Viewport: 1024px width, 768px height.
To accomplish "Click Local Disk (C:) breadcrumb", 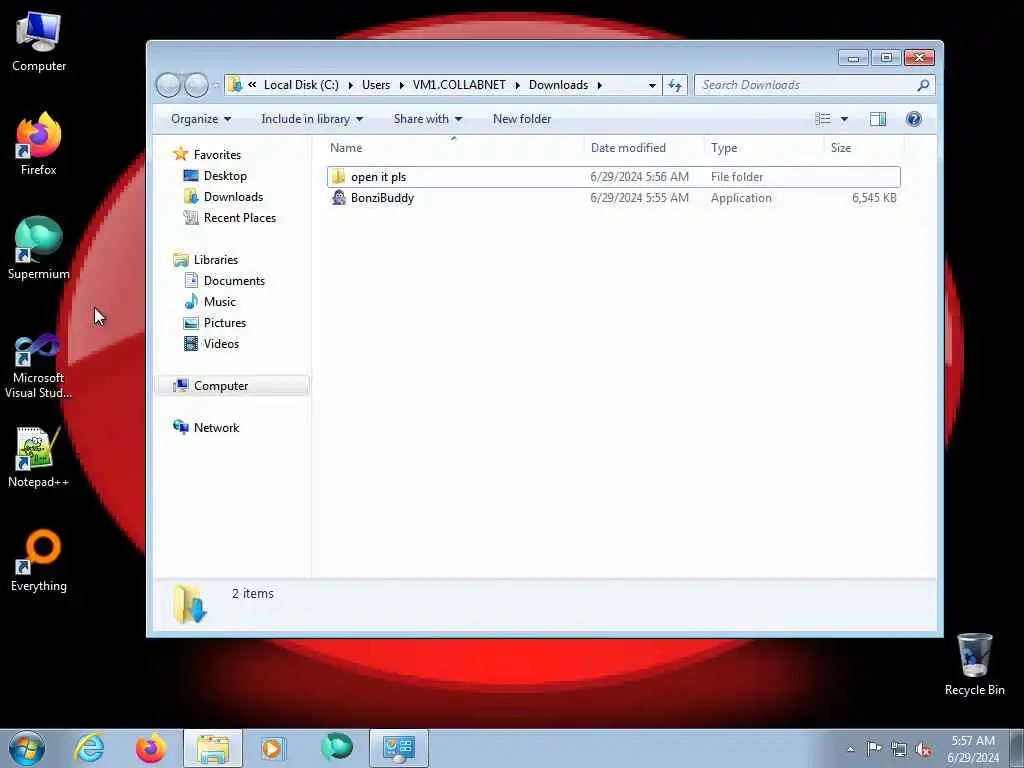I will coord(301,85).
